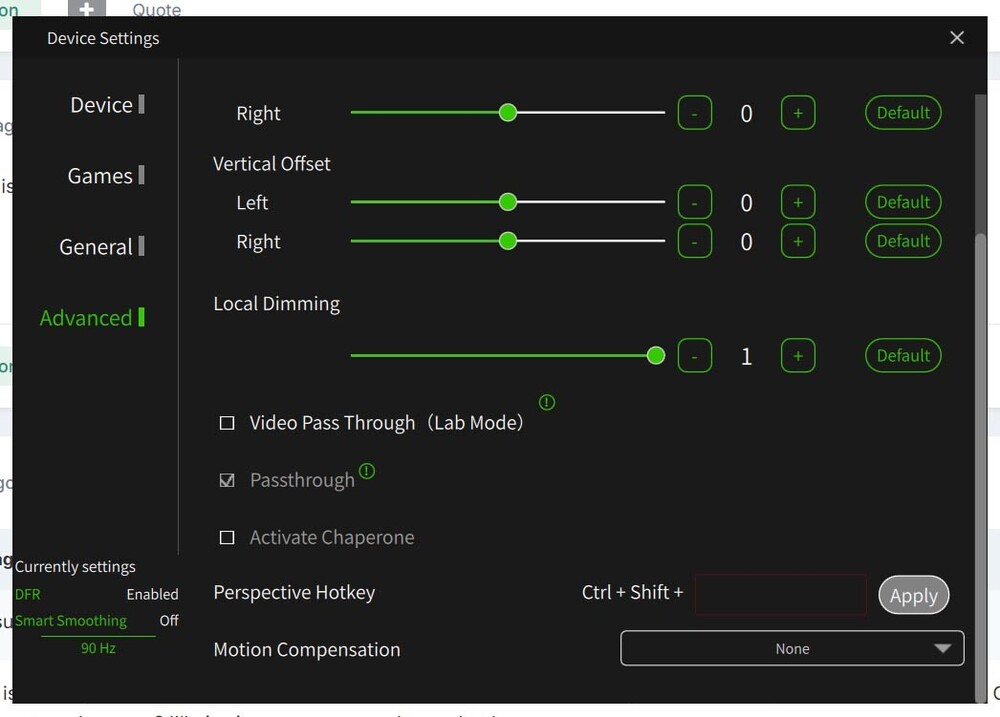Close the Device Settings dialog
Viewport: 1000px width, 717px height.
pos(957,38)
